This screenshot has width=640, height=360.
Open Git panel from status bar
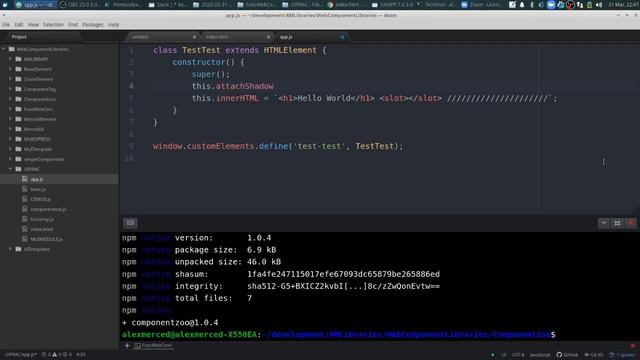[594, 355]
